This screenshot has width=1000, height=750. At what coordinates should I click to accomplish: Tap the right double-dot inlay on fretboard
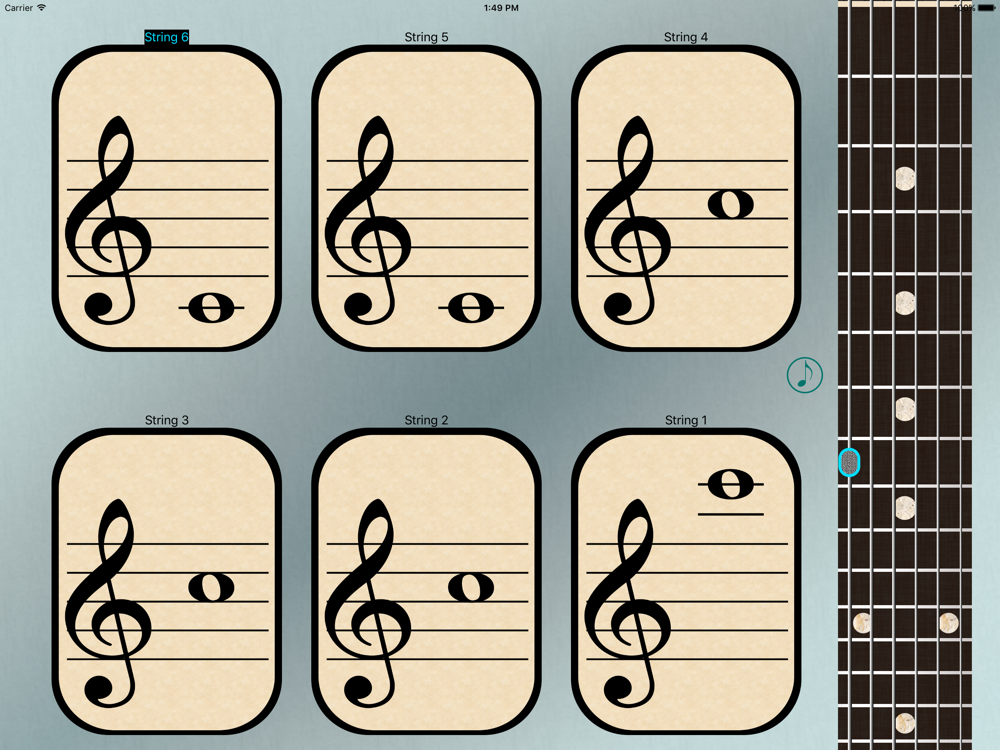[948, 622]
